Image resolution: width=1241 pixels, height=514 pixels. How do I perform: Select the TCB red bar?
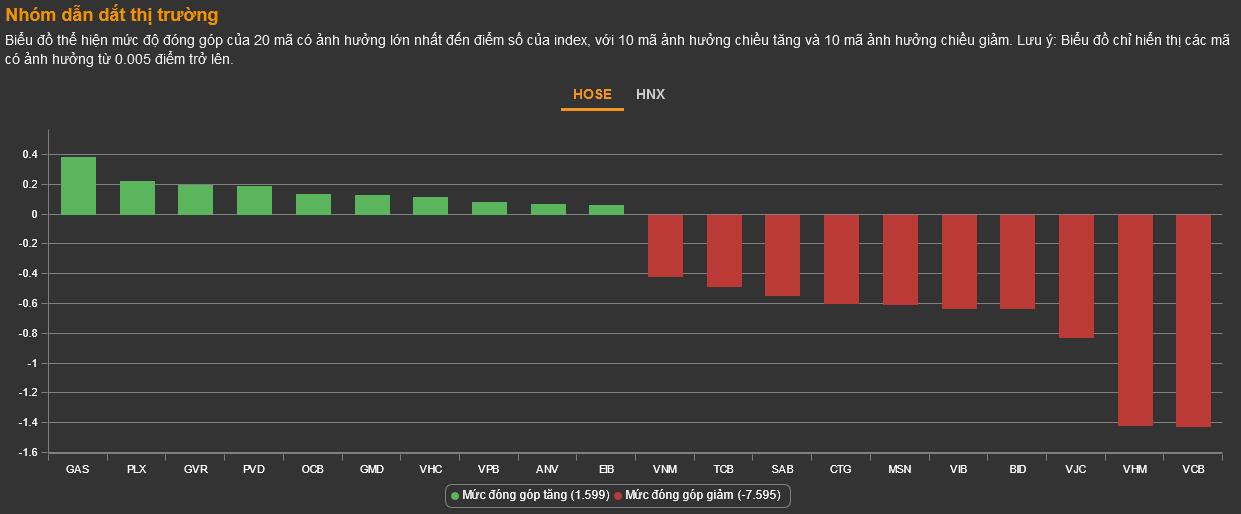coord(724,250)
